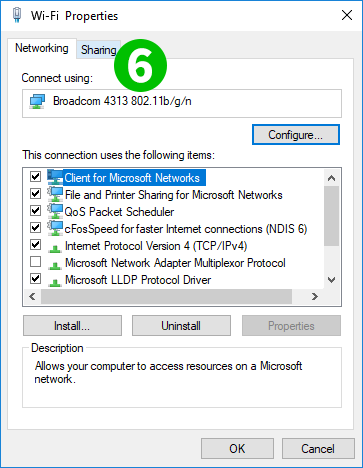Uncheck Microsoft LLDP Protocol Driver checkbox
Viewport: 363px width, 468px height.
[x=35, y=279]
